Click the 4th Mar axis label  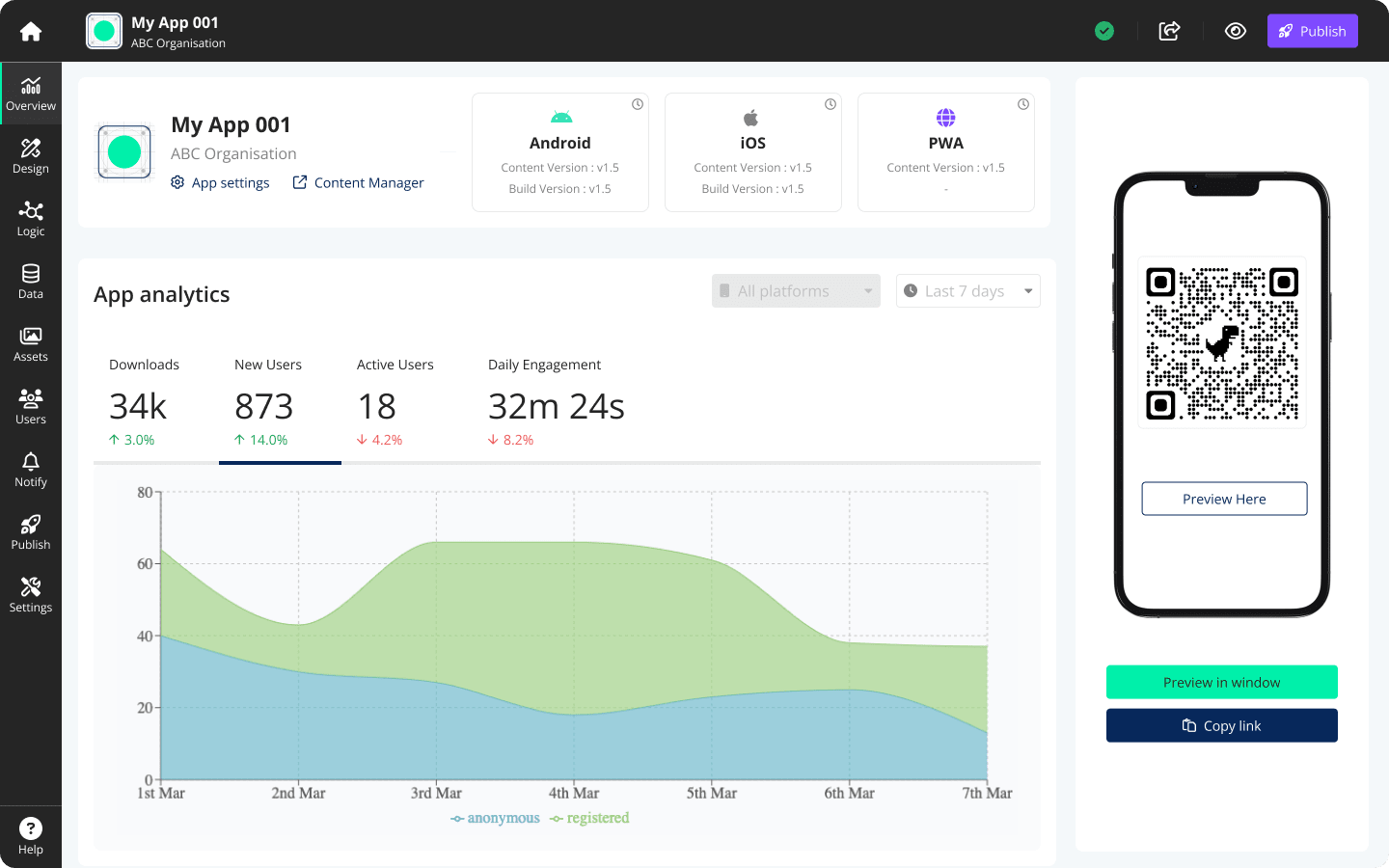tap(574, 793)
